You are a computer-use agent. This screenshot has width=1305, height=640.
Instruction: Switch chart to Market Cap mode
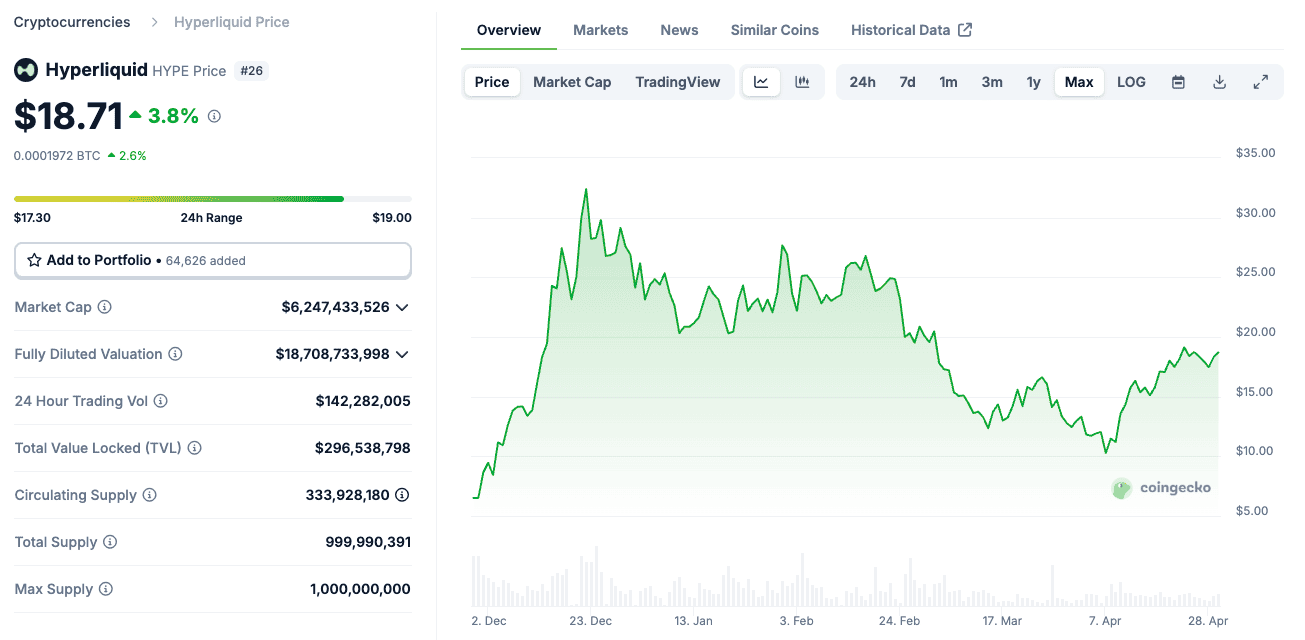click(x=572, y=82)
